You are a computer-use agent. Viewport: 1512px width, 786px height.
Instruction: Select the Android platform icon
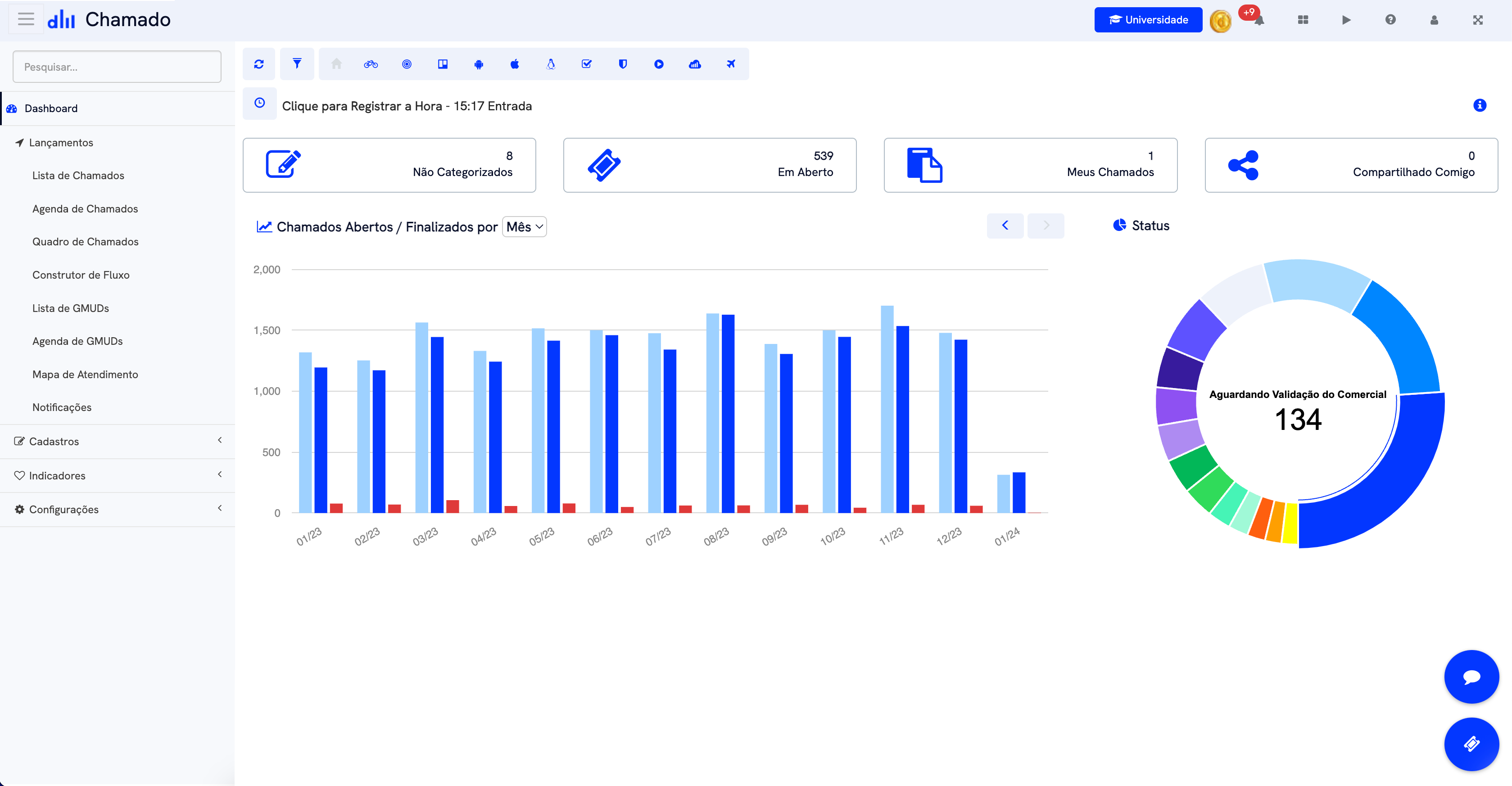point(479,63)
